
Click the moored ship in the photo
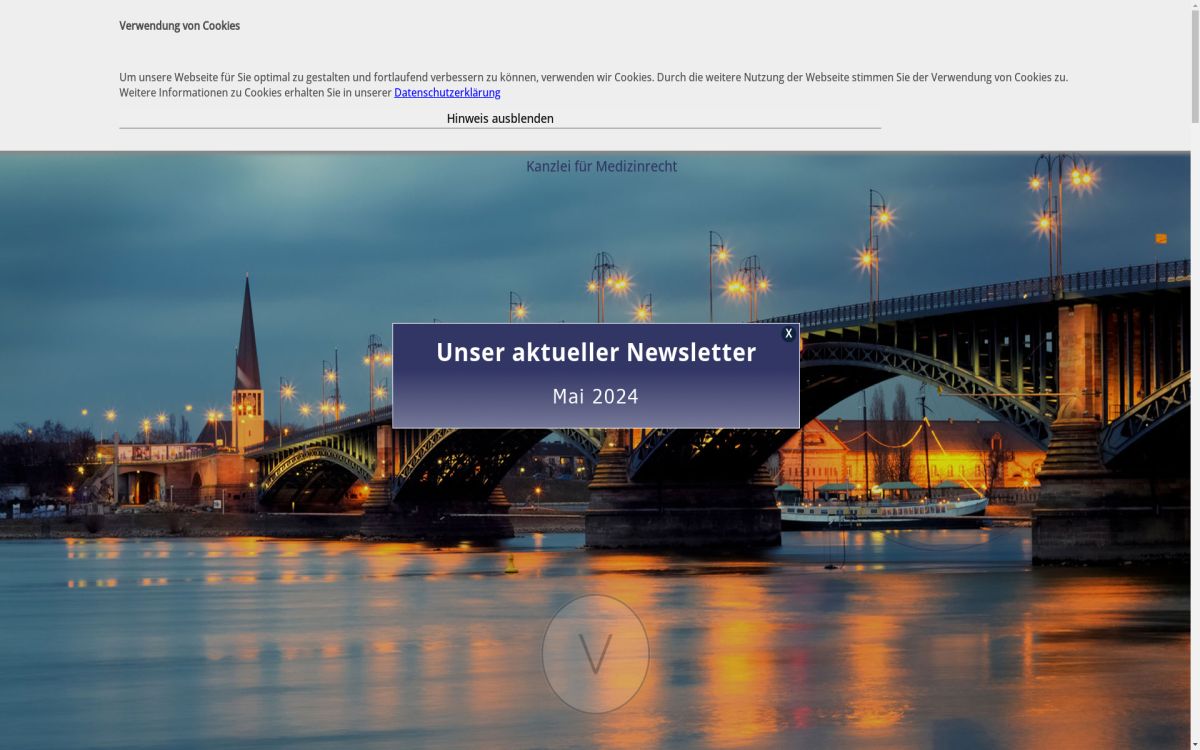coord(880,508)
